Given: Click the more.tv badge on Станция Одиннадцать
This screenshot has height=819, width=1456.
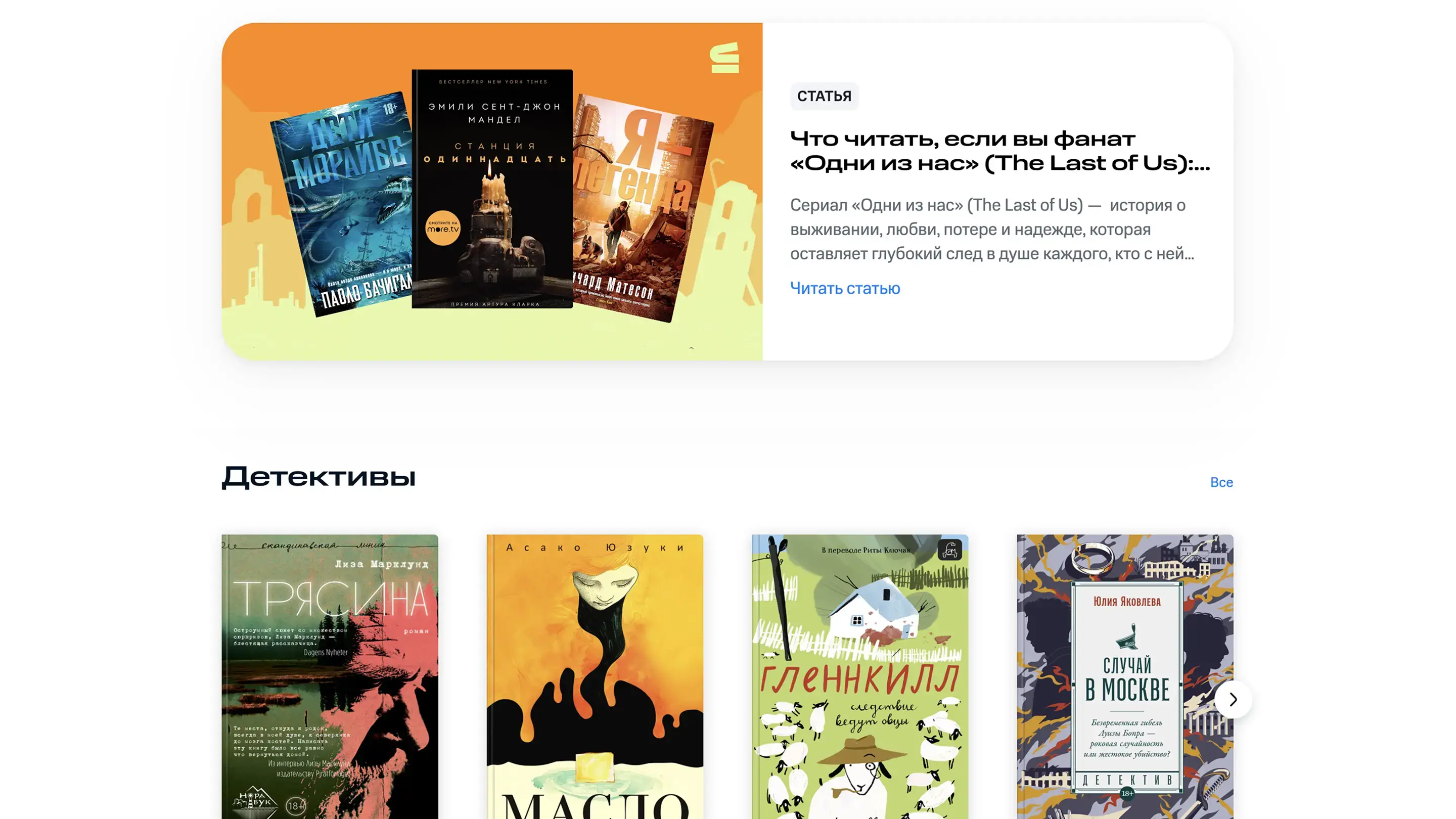Looking at the screenshot, I should (442, 227).
